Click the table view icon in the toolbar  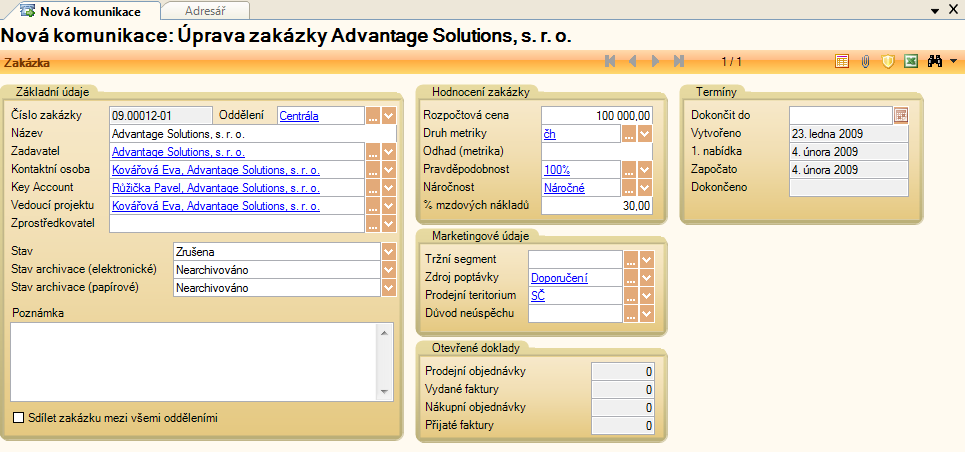(x=842, y=61)
